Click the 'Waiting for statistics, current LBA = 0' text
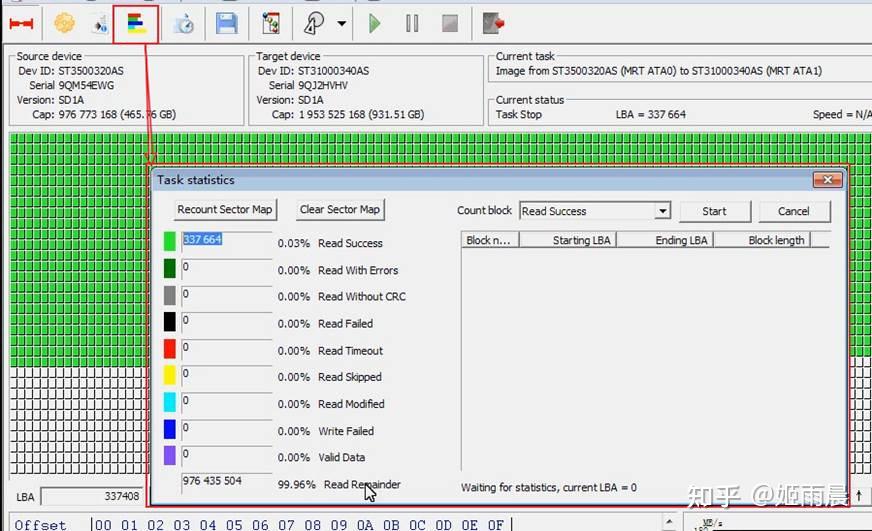Screen dimensions: 872x531 [549, 488]
